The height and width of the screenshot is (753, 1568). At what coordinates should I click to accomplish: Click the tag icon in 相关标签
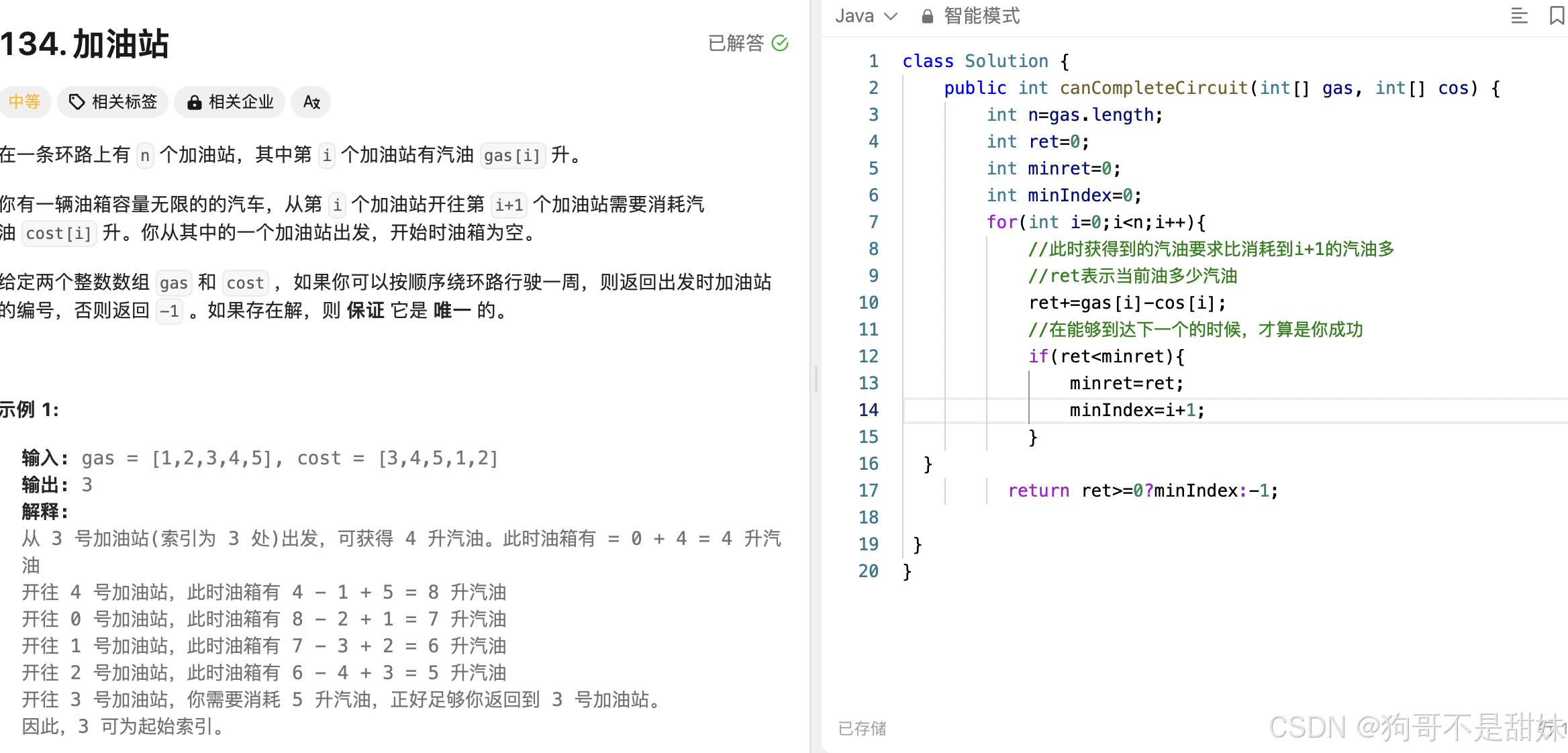(77, 102)
